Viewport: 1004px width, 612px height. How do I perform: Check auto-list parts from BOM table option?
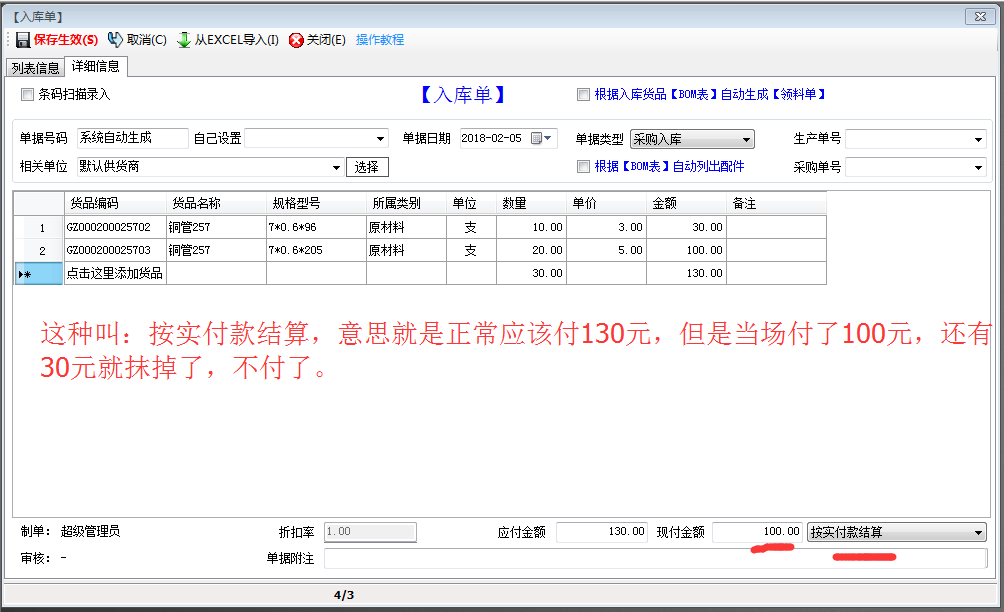click(583, 167)
